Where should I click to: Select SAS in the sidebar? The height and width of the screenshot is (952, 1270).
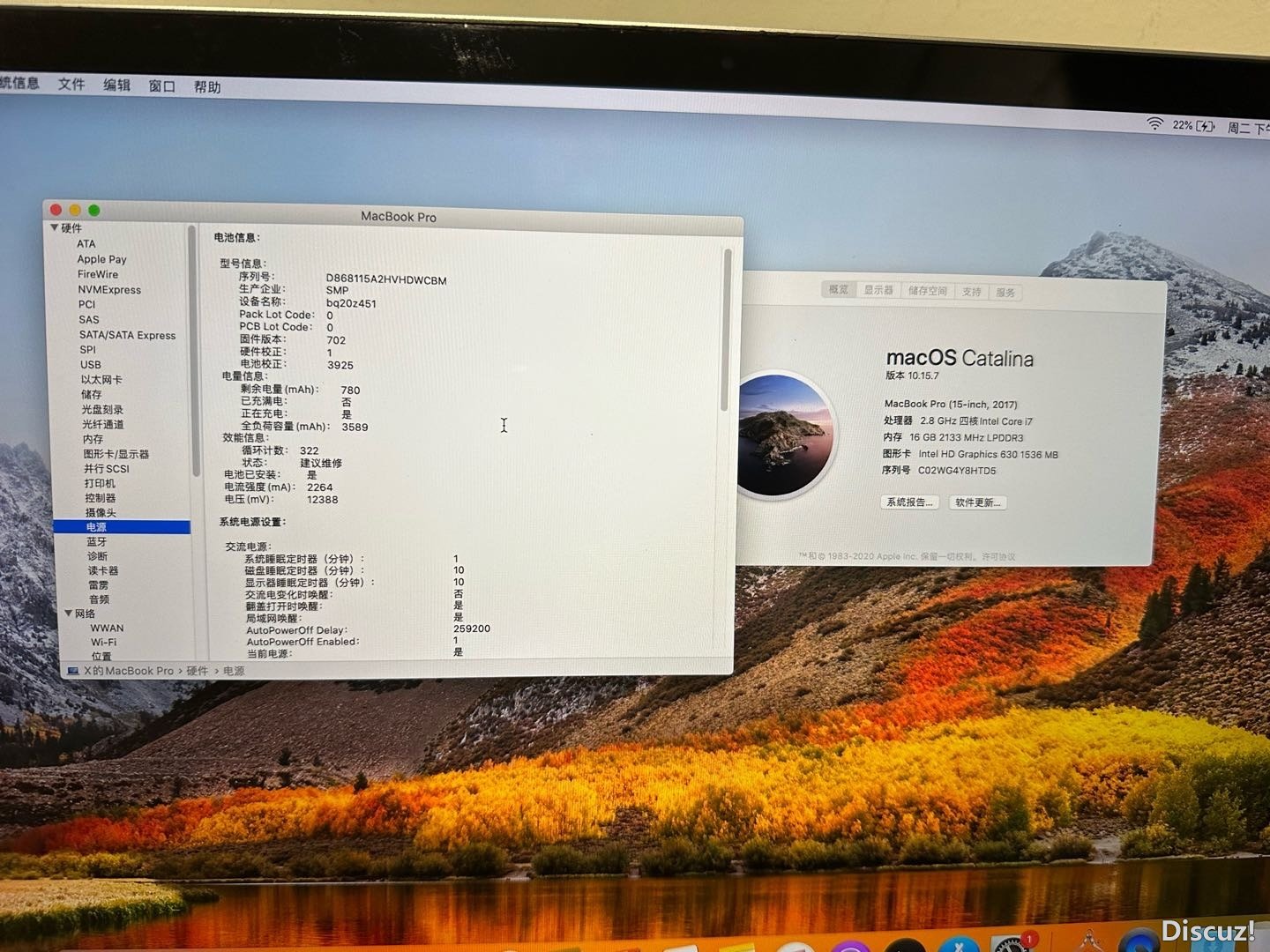click(88, 319)
